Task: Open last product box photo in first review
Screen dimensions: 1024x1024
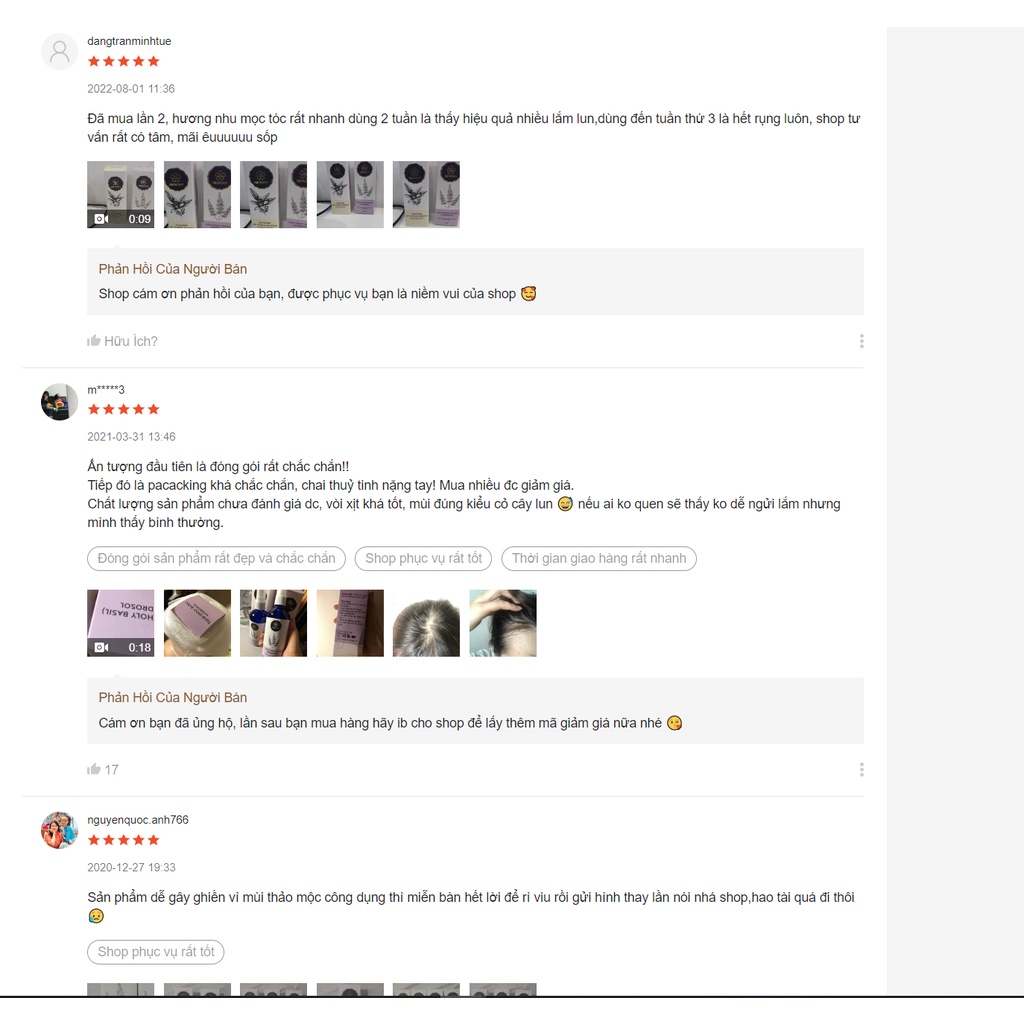Action: [x=426, y=195]
